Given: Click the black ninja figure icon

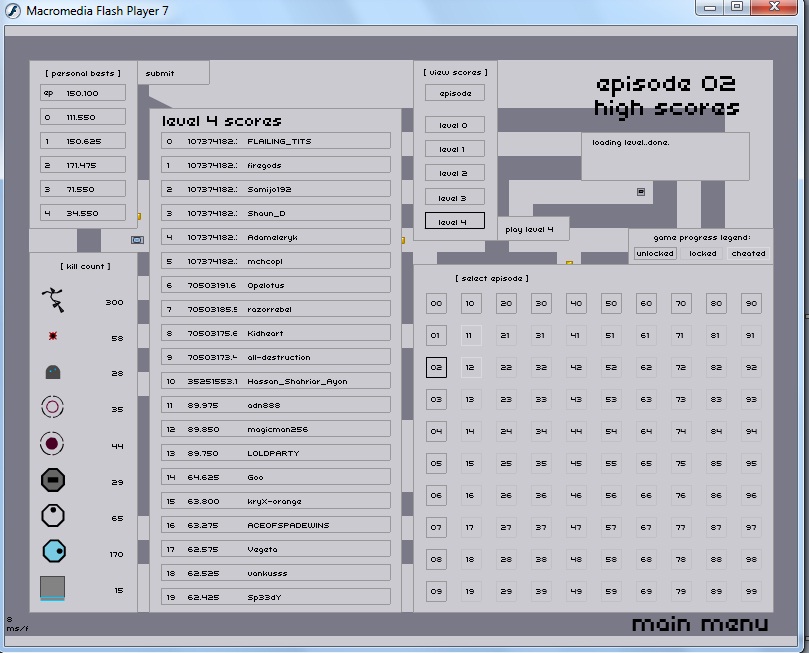Looking at the screenshot, I should (52, 299).
